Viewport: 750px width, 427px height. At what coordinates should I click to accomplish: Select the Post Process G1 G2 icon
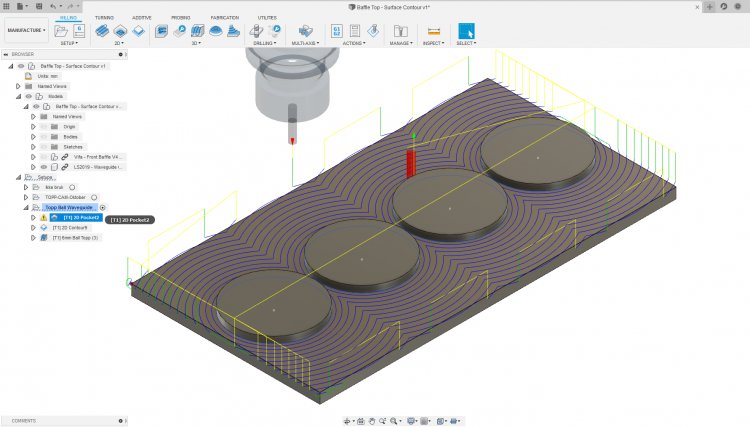(x=337, y=31)
